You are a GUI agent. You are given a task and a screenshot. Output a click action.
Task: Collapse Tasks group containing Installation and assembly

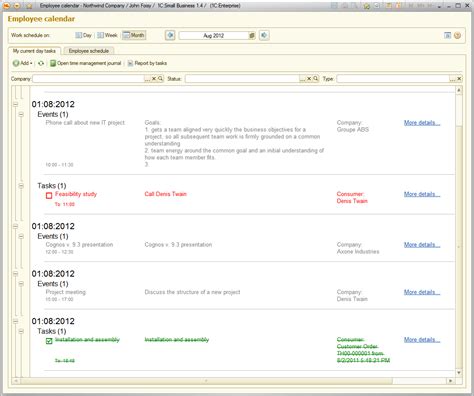tap(21, 331)
